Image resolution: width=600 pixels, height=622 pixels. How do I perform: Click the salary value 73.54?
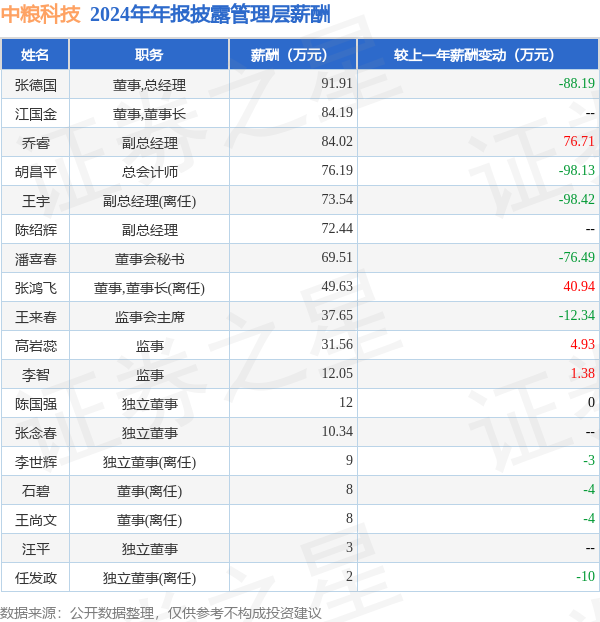click(337, 199)
